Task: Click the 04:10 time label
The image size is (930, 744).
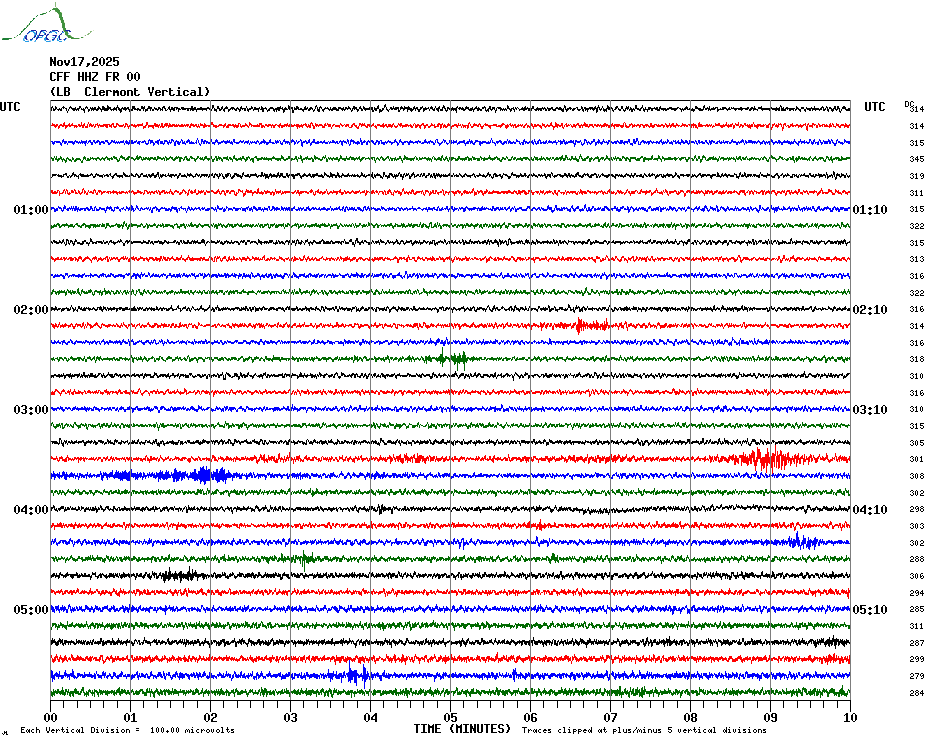Action: tap(870, 510)
